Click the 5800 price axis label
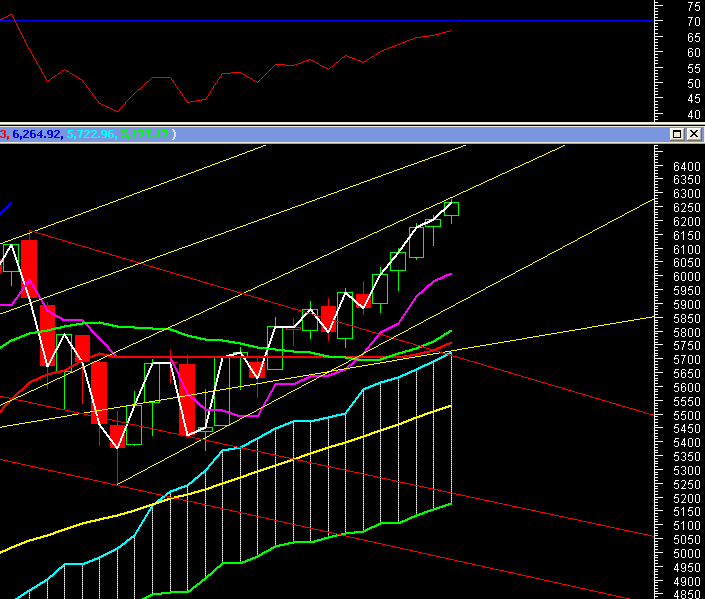 (x=687, y=332)
